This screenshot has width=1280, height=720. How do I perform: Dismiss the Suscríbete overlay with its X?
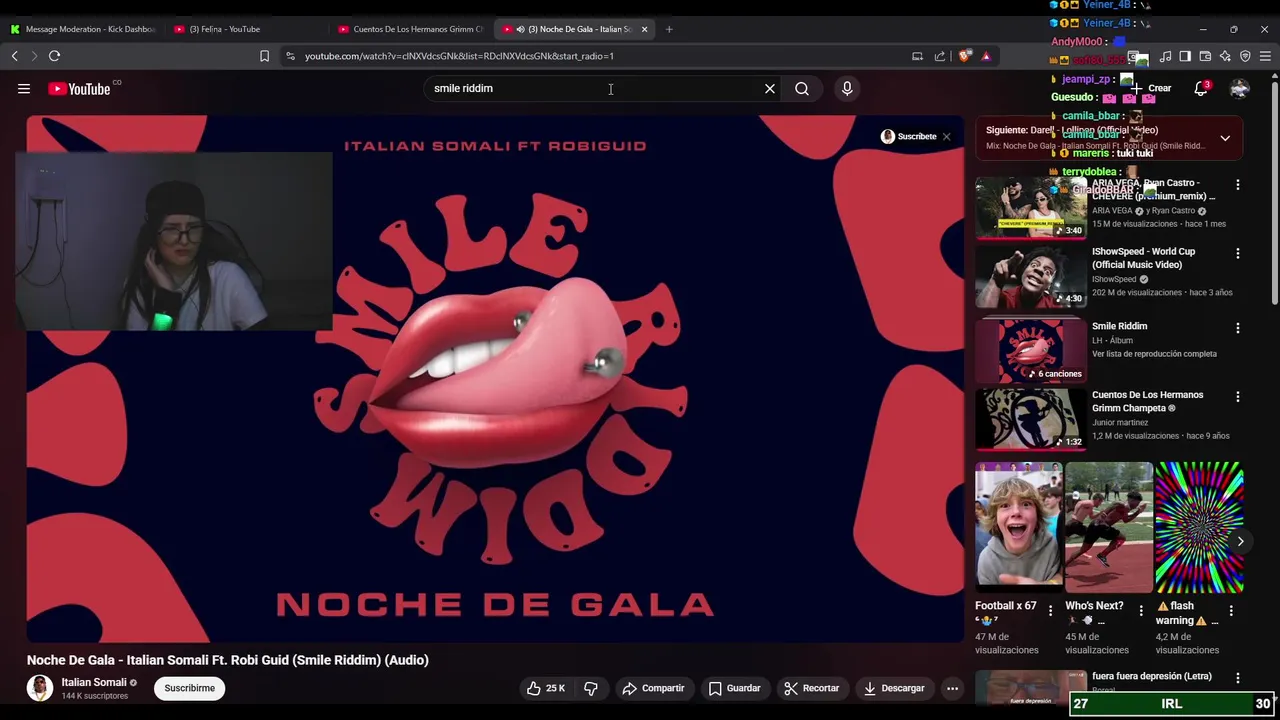click(946, 137)
